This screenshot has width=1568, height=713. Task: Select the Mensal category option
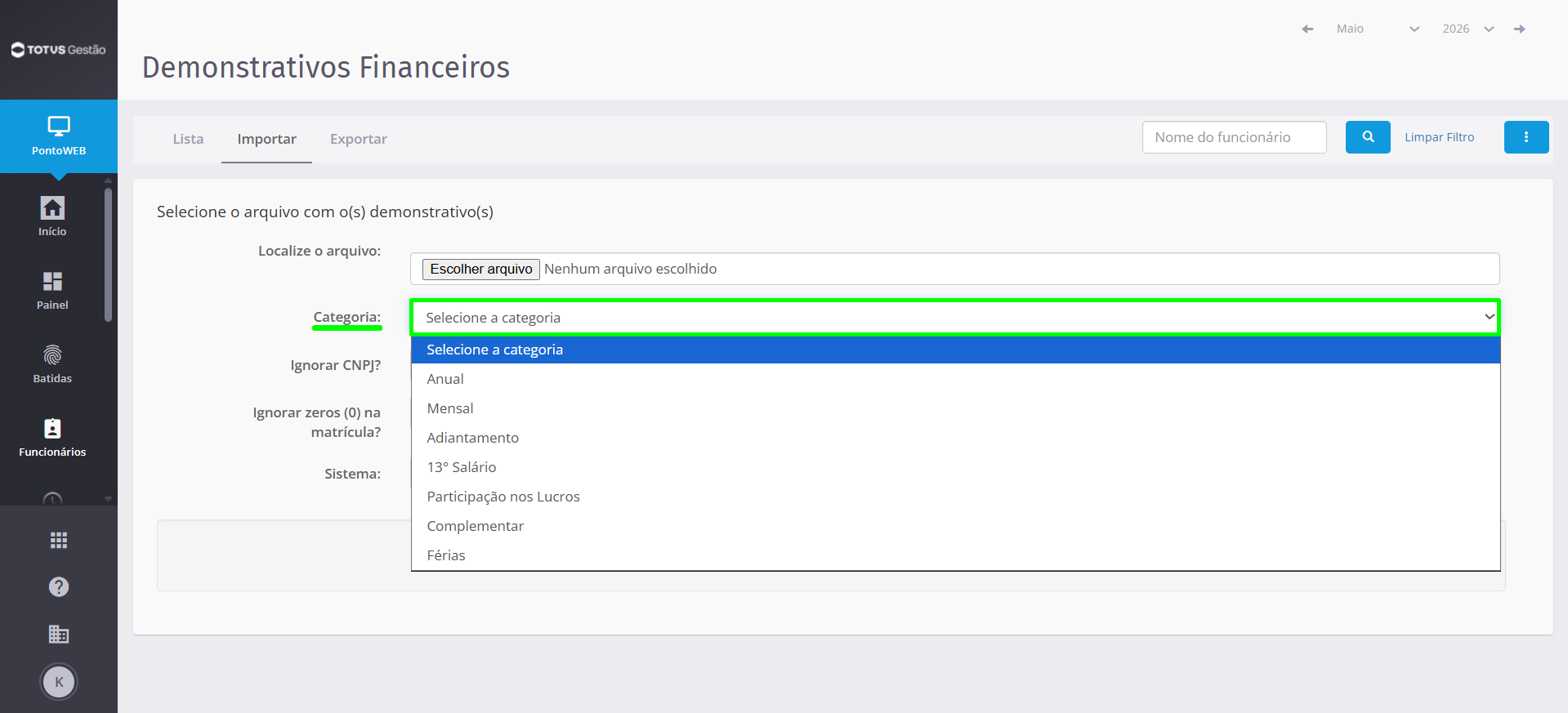pos(955,408)
